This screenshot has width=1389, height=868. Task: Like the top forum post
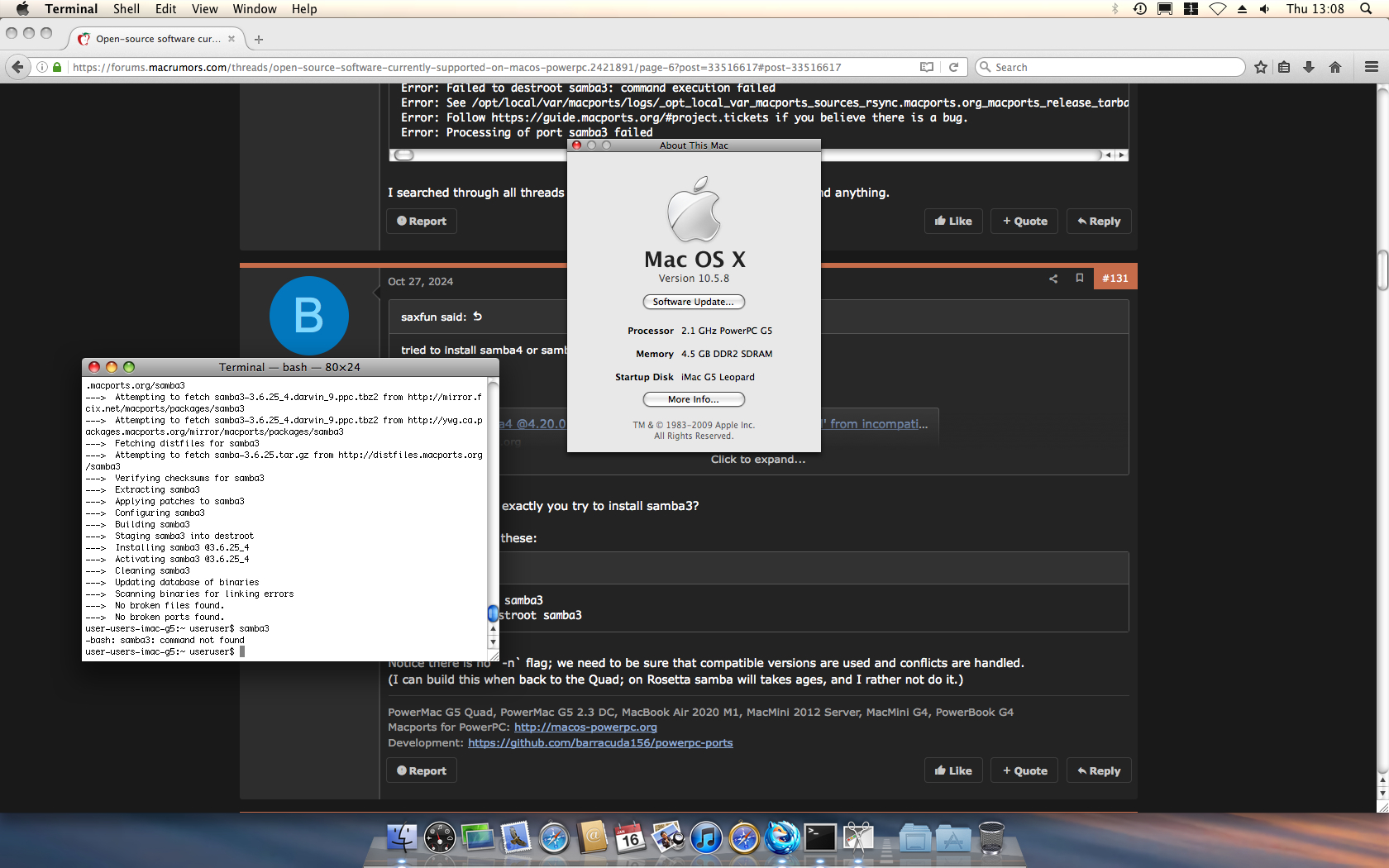(x=953, y=222)
